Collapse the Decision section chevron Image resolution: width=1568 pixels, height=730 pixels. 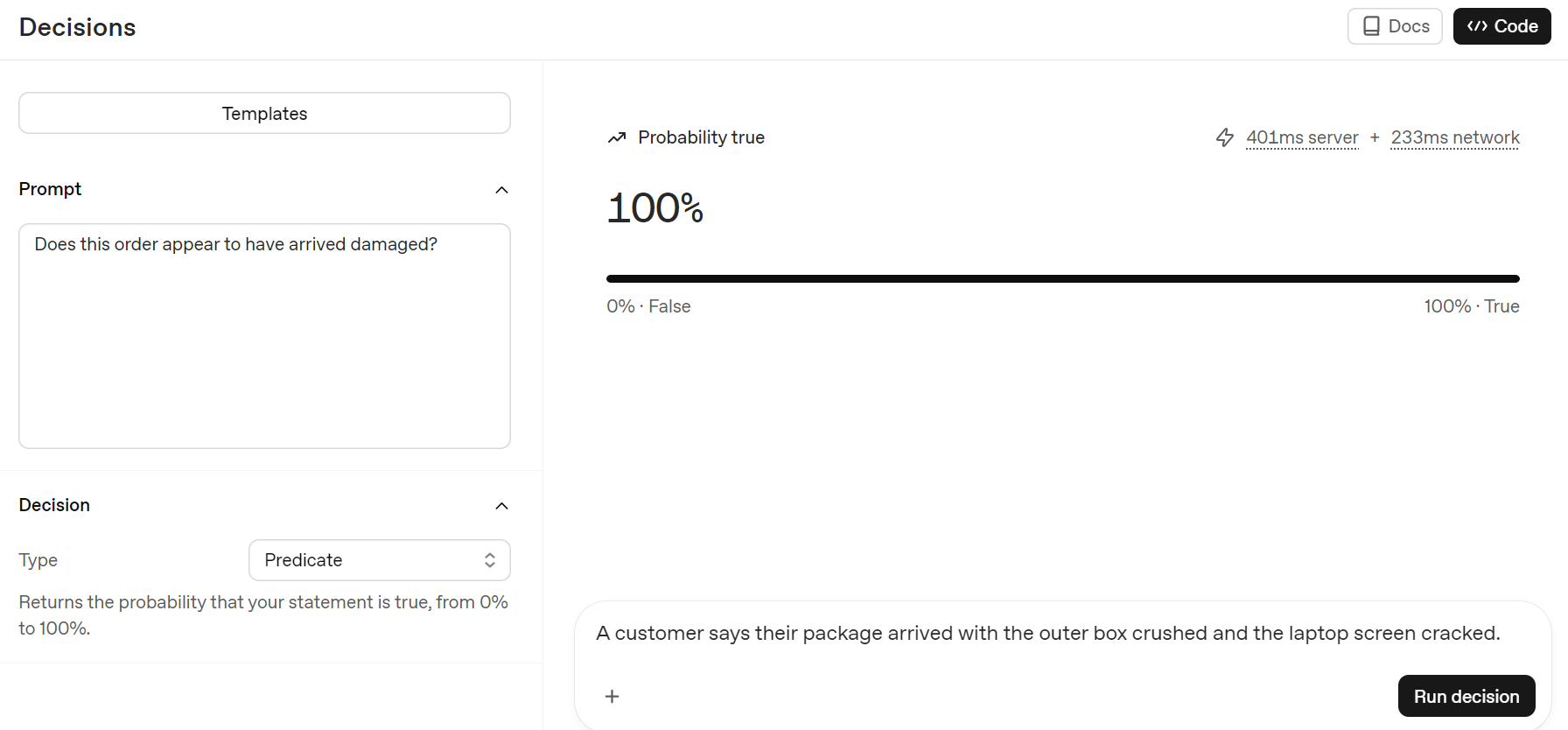coord(501,506)
